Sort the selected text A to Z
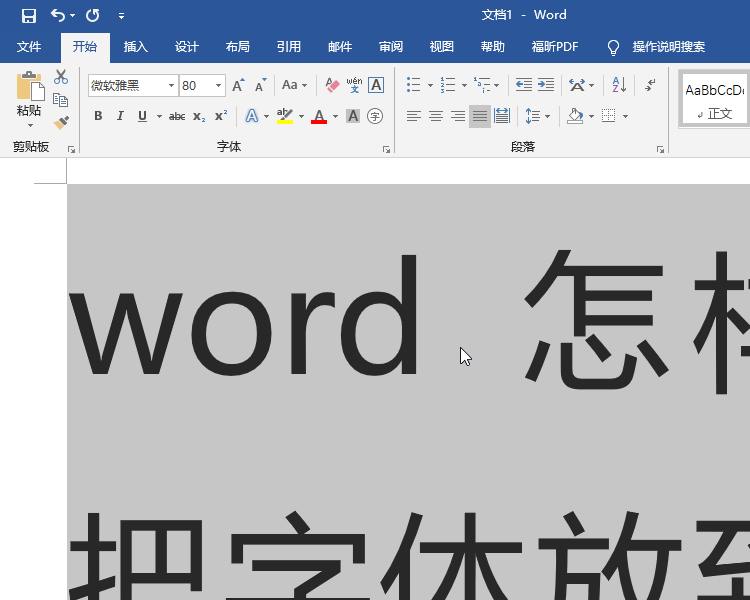The width and height of the screenshot is (750, 600). click(619, 85)
